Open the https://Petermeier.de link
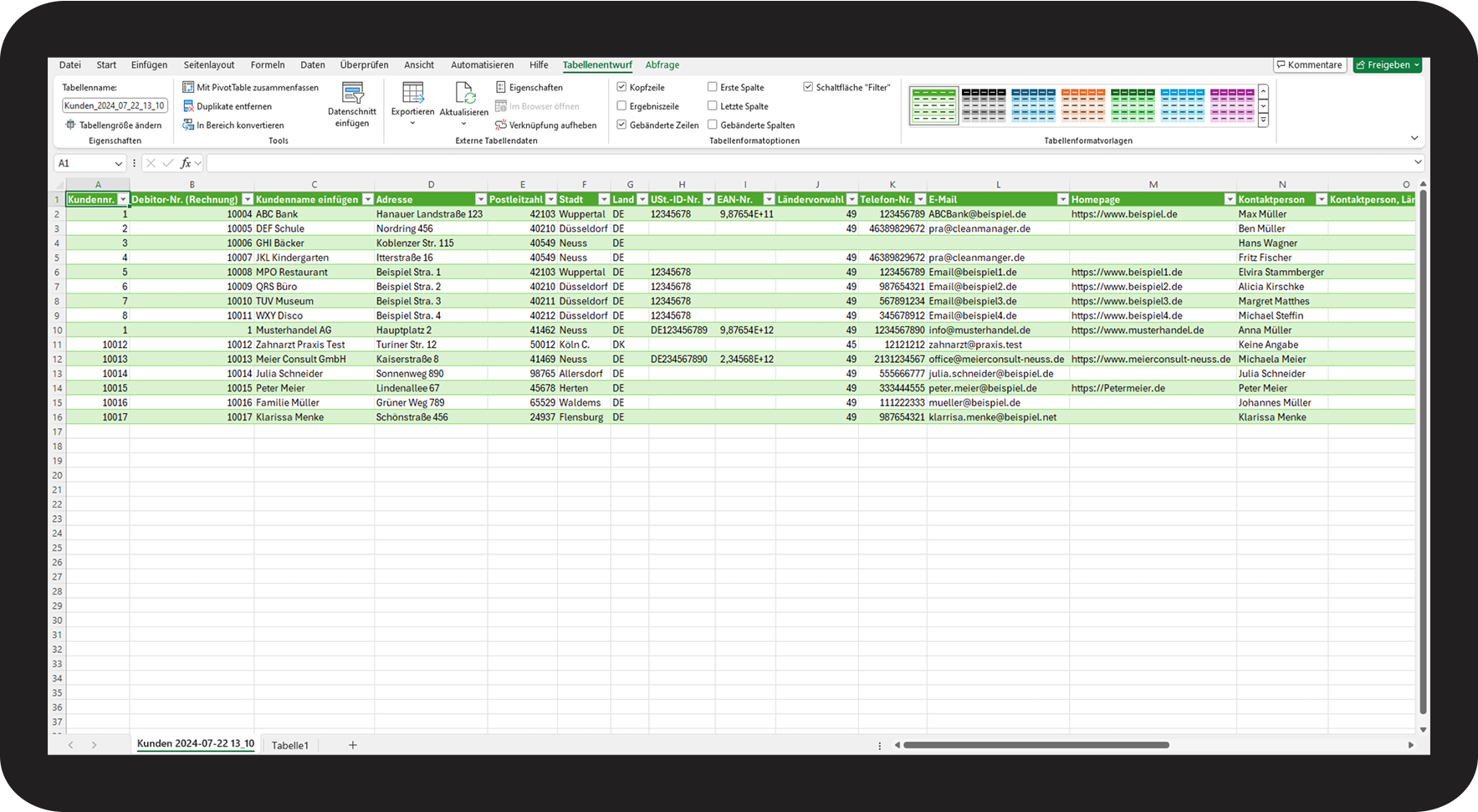 pyautogui.click(x=1118, y=388)
